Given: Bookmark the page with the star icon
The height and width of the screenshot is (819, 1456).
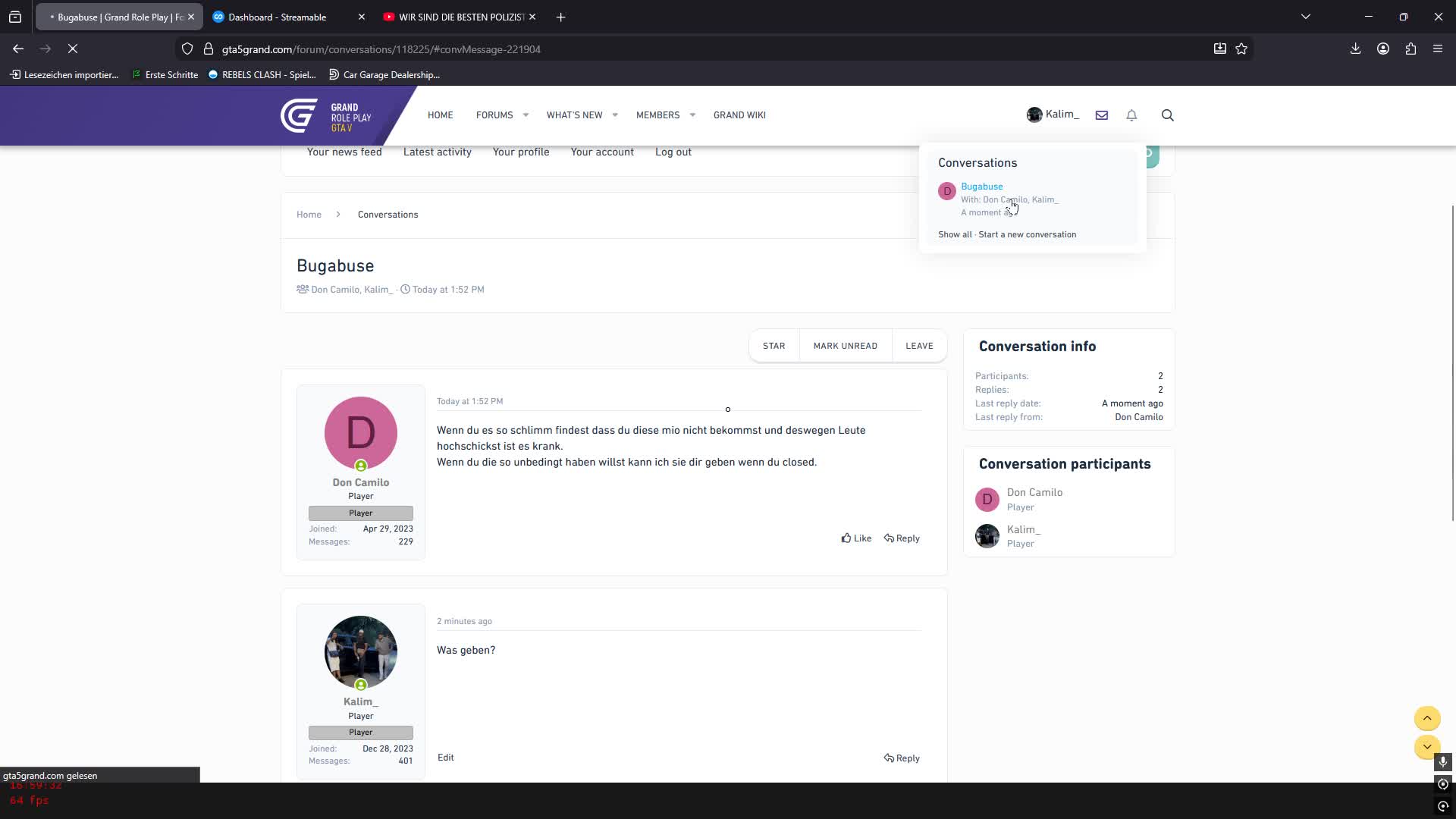Looking at the screenshot, I should tap(1241, 49).
